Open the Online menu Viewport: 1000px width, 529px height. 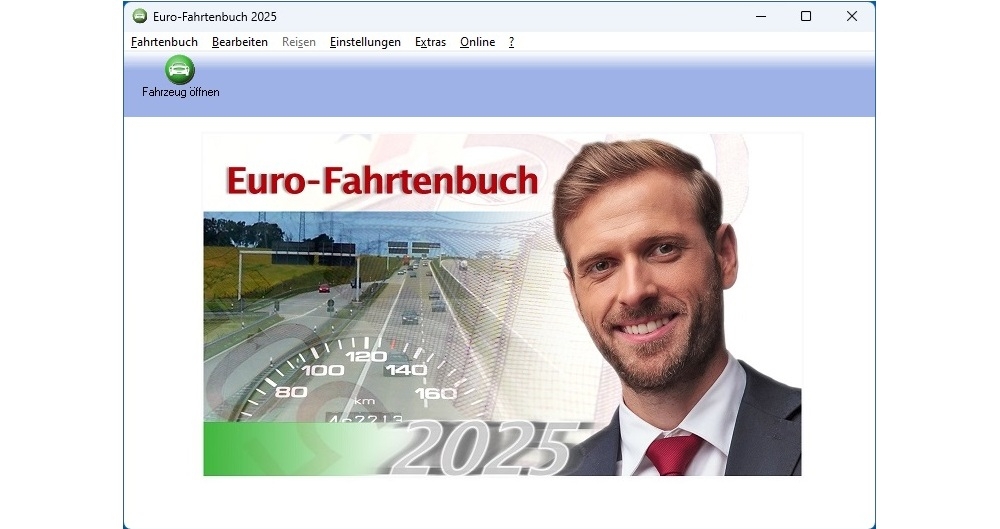(x=477, y=42)
